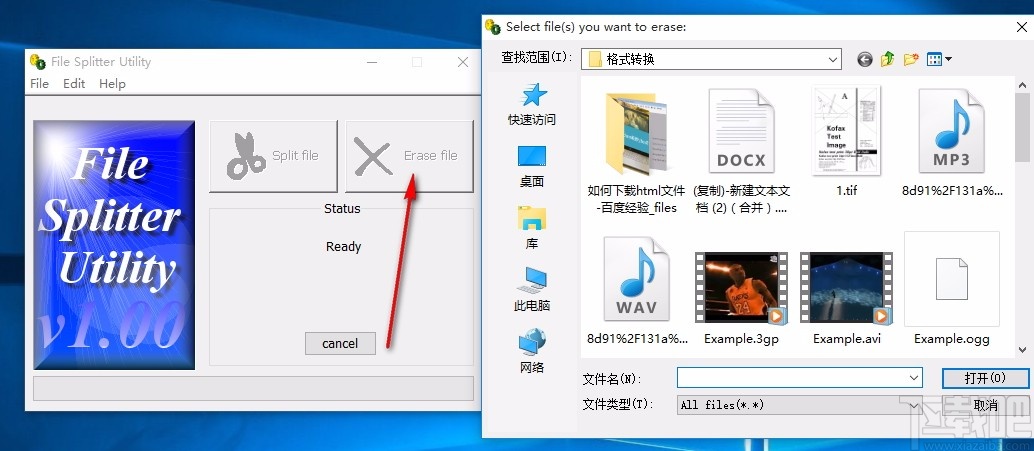
Task: Click the 格式转换 folder icon in the combo box
Action: pos(595,59)
